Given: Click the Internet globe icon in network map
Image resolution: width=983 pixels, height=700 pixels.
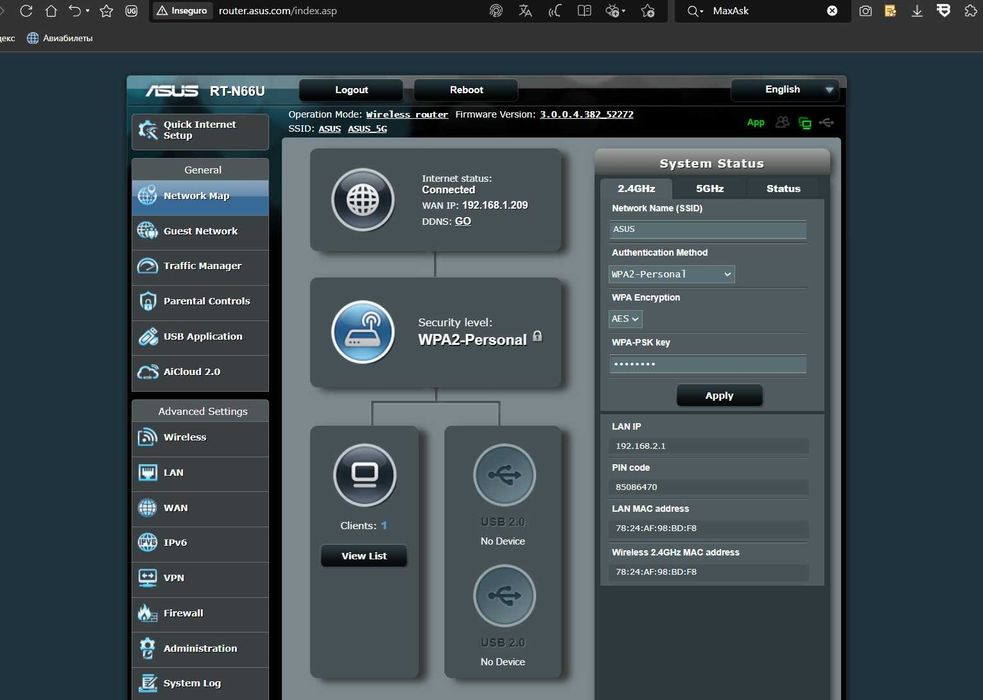Looking at the screenshot, I should (363, 201).
